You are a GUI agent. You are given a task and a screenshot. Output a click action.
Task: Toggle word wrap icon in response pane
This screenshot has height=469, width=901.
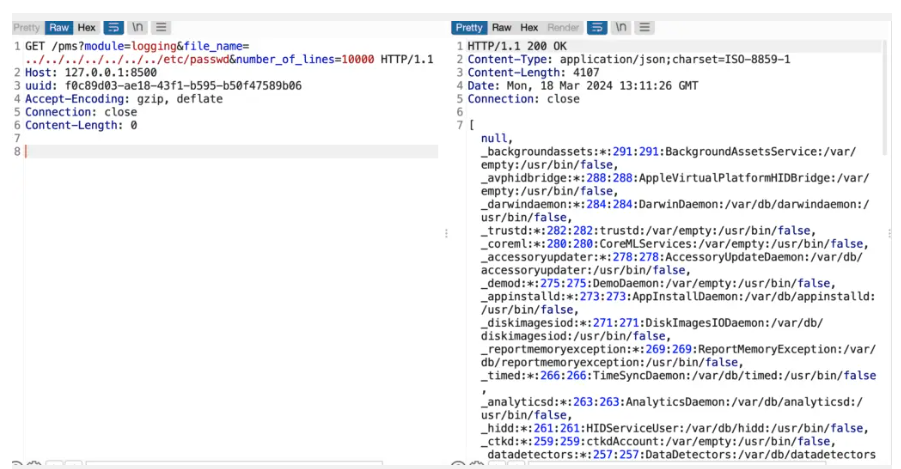[x=597, y=27]
